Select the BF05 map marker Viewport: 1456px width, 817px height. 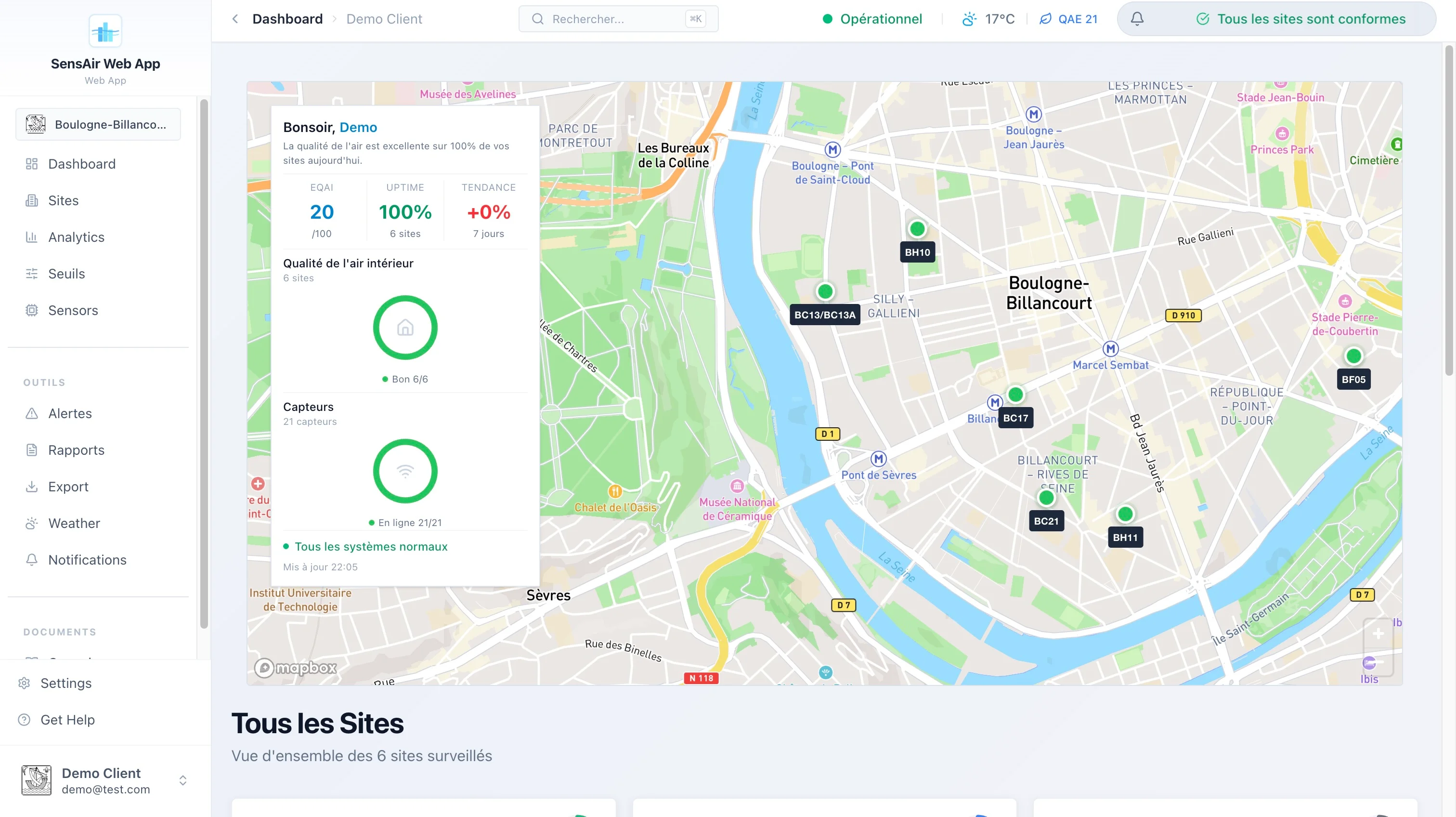(x=1354, y=356)
